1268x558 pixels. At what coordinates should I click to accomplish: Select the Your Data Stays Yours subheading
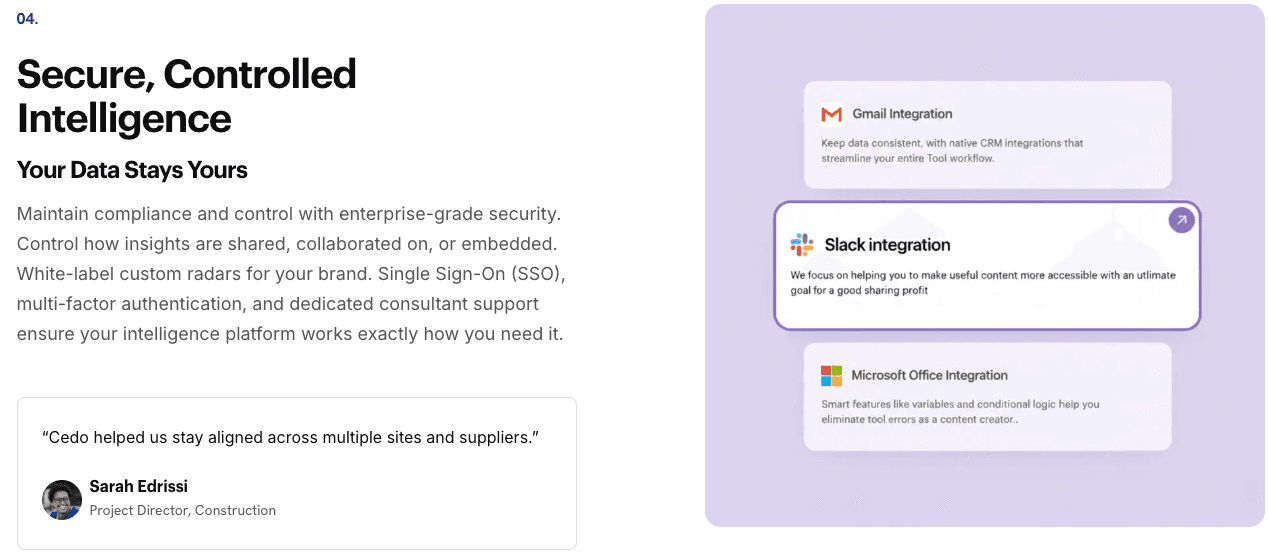(132, 170)
